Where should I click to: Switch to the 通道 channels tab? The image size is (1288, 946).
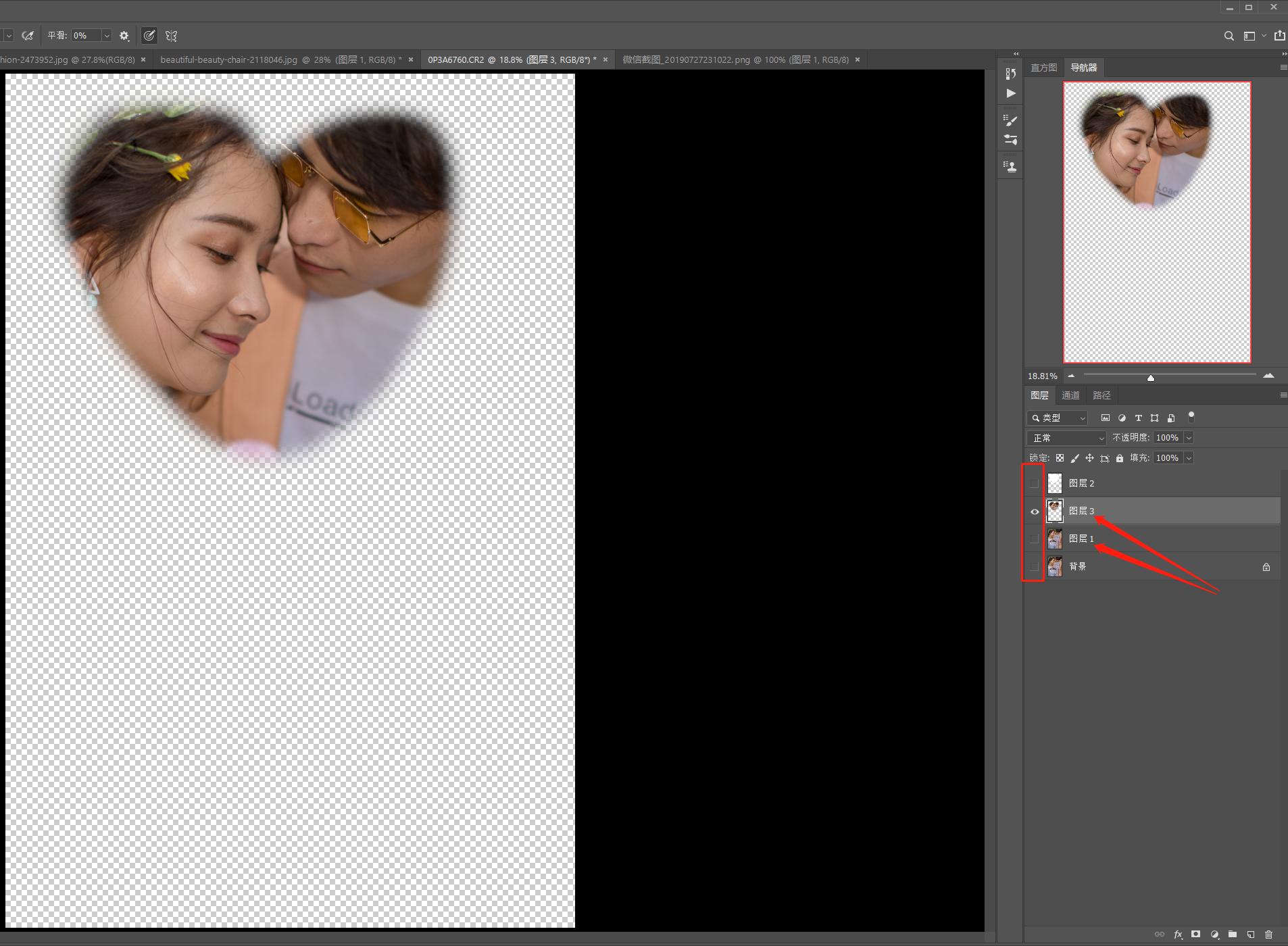coord(1070,395)
